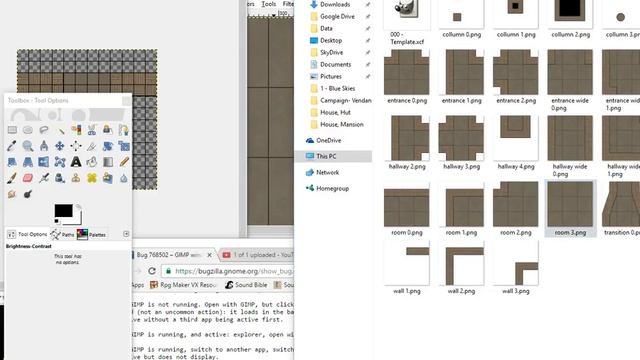Open the Pictures folder in sidebar
This screenshot has width=640, height=360.
(x=331, y=76)
